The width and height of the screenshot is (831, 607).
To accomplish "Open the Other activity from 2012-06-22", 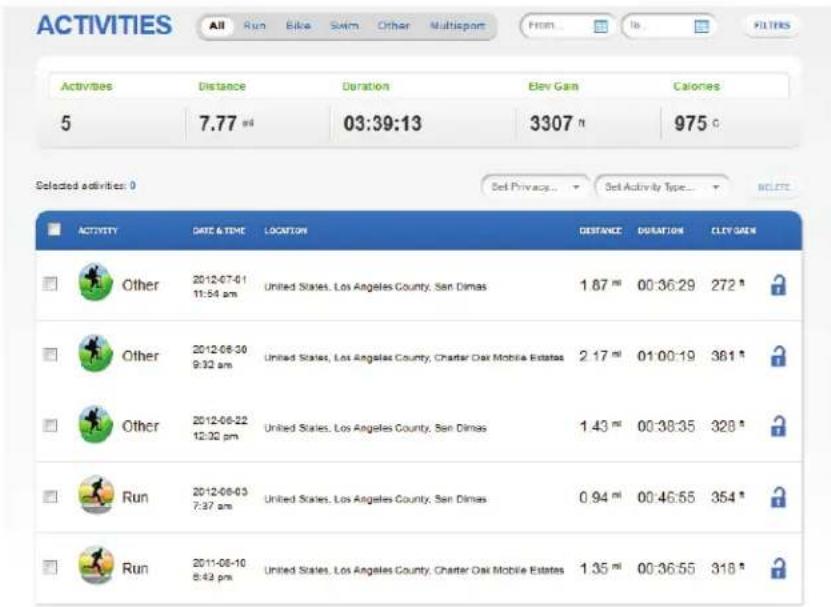I will click(x=140, y=426).
